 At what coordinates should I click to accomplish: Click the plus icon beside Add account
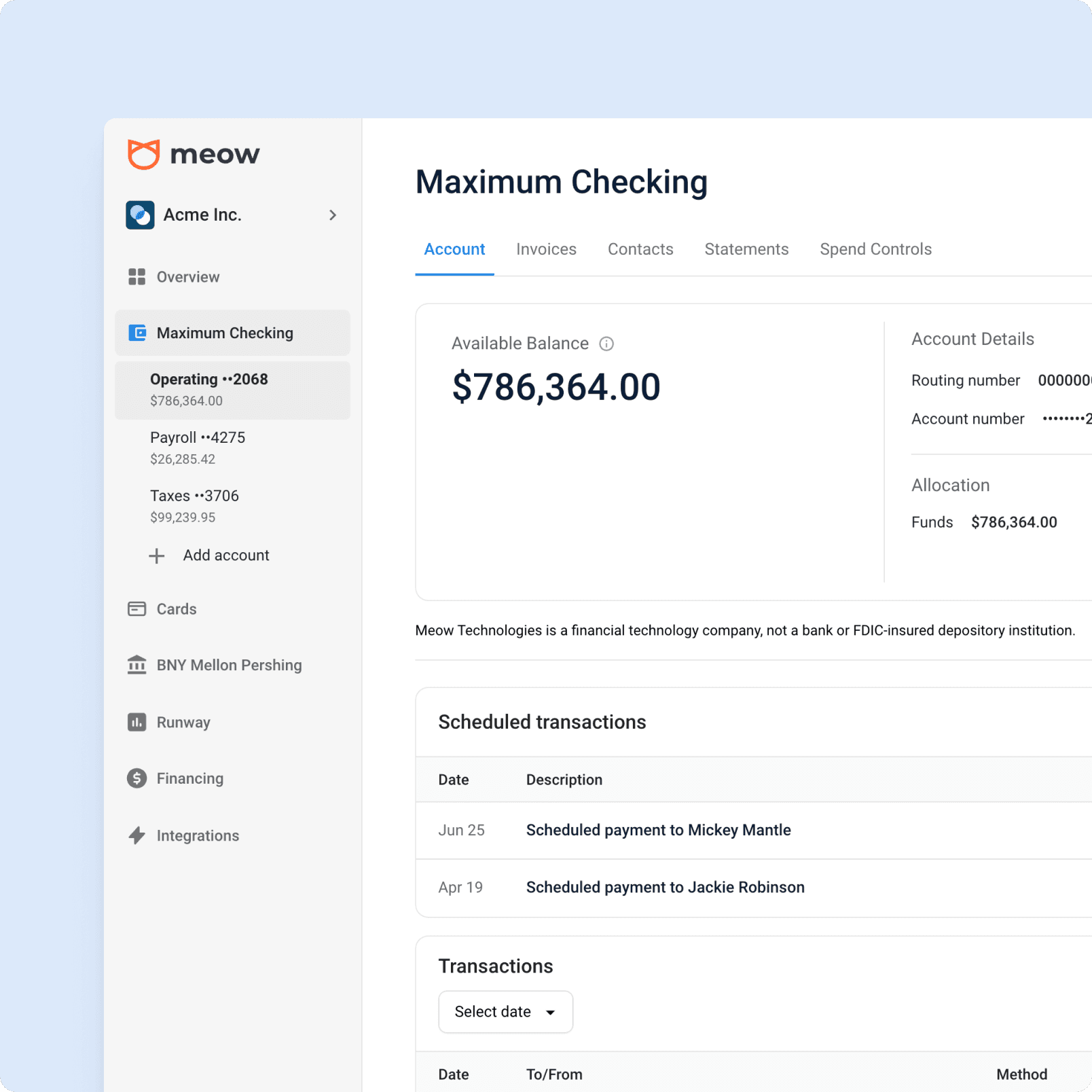(x=157, y=556)
